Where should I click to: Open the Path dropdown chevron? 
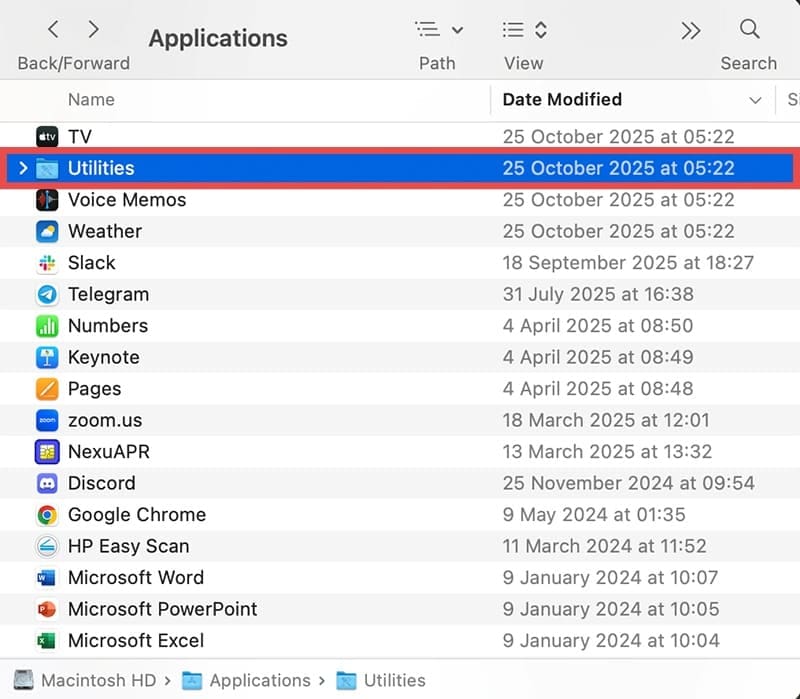(458, 30)
